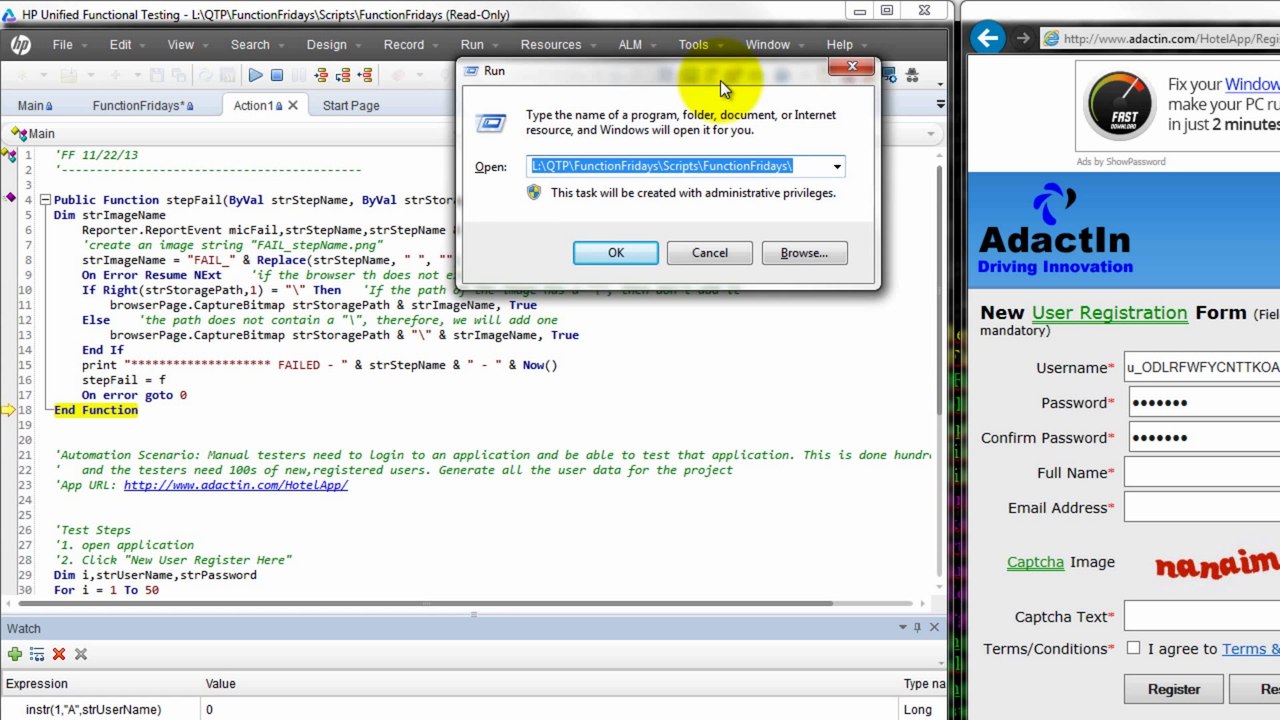The width and height of the screenshot is (1280, 720).
Task: Collapse the stepFail function code block
Action: 44,200
